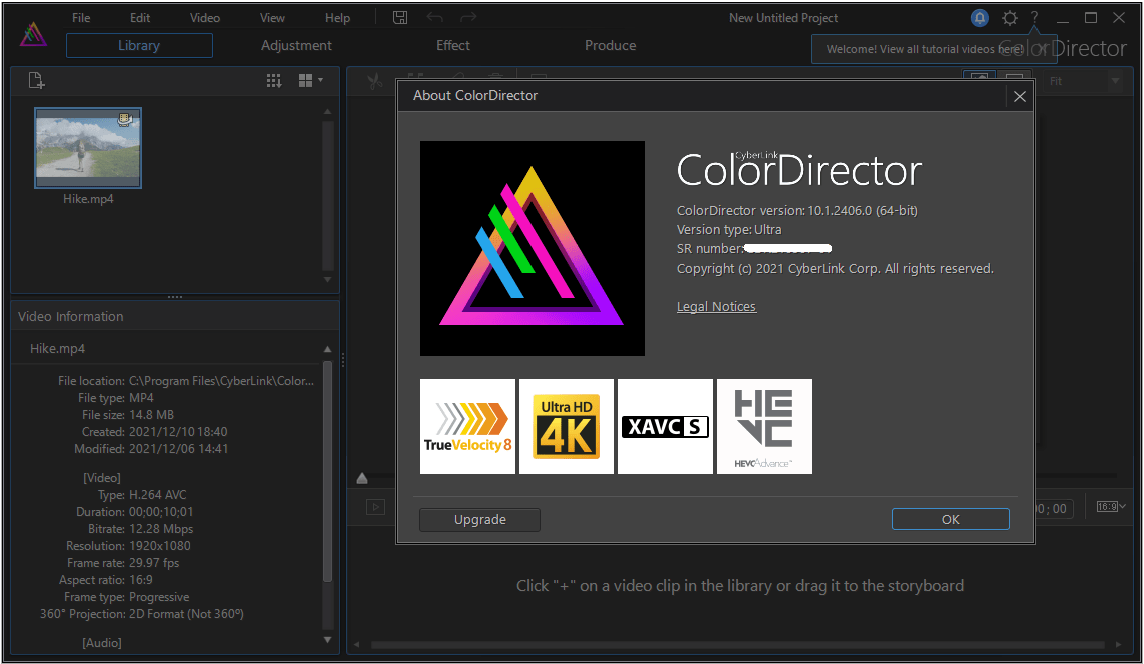Click the file location path value
1144x664 pixels.
pyautogui.click(x=221, y=381)
